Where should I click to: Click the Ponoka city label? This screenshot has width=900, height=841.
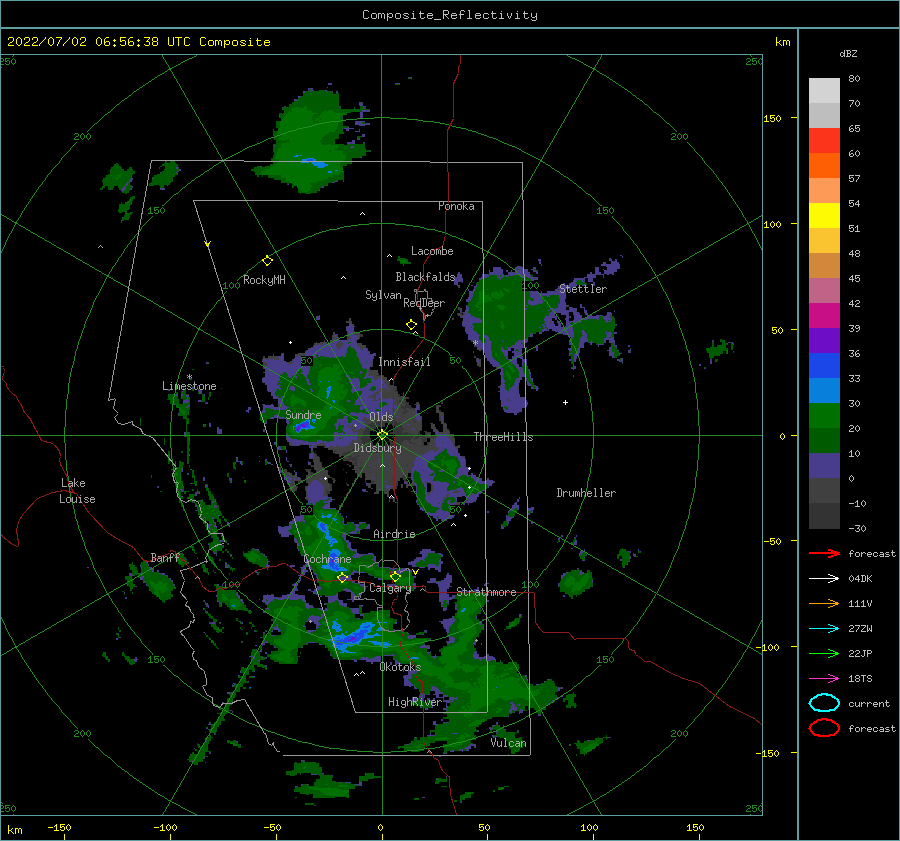click(456, 206)
